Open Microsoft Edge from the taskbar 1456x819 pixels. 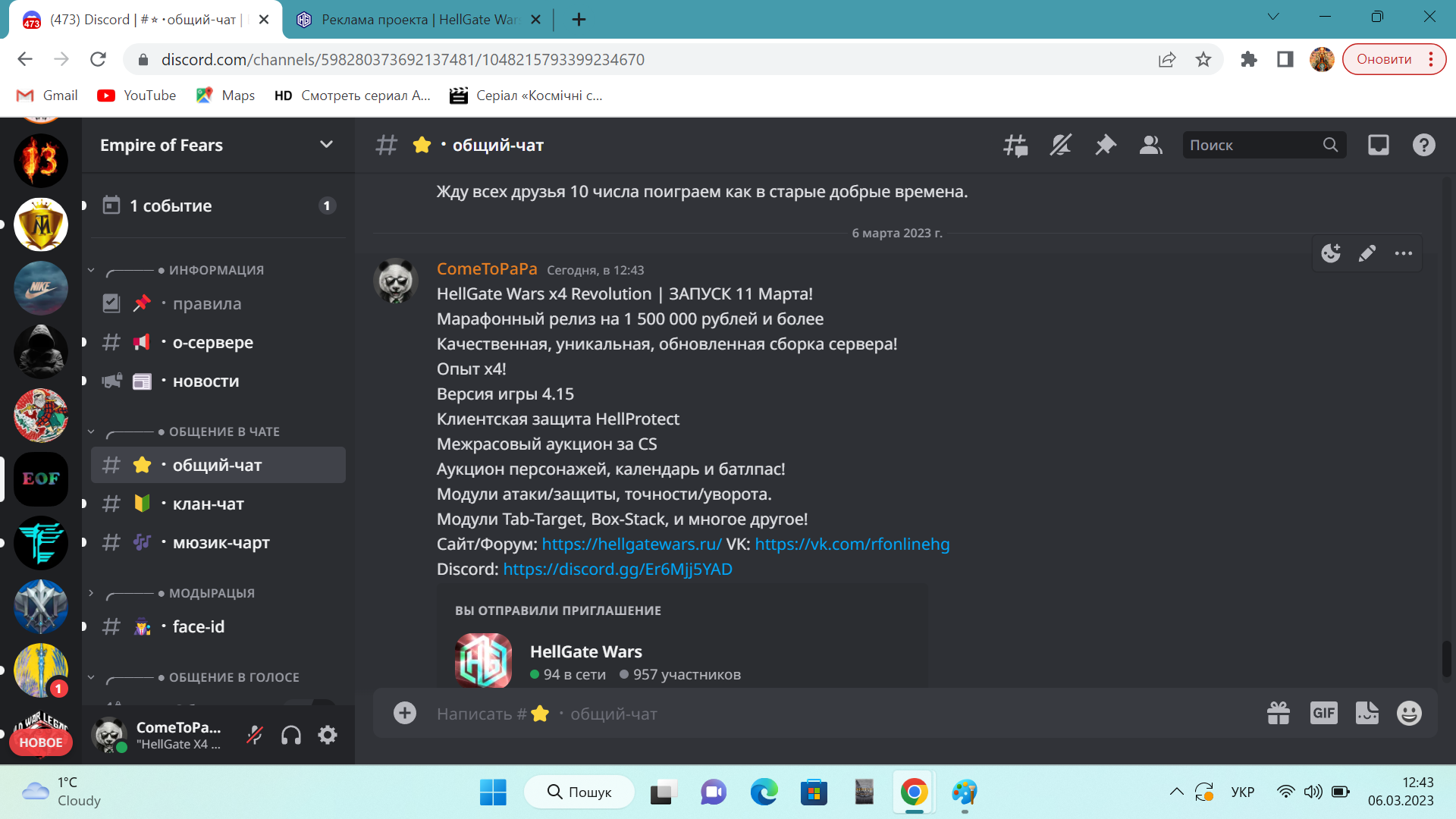(764, 792)
